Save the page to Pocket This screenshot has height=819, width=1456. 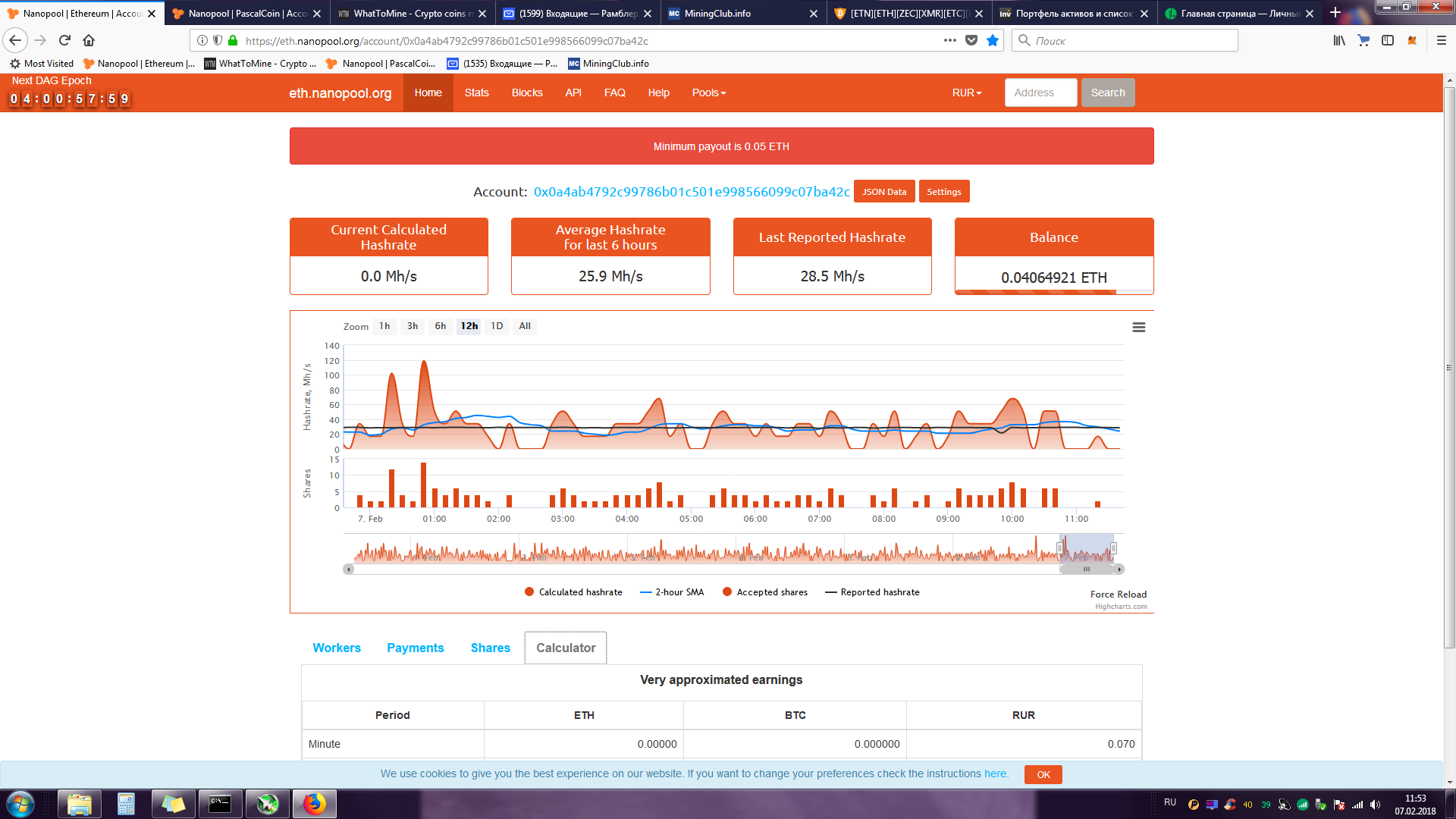[971, 40]
